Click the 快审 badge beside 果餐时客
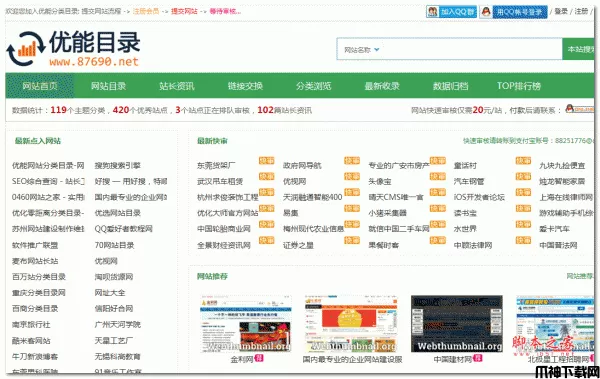 click(438, 240)
